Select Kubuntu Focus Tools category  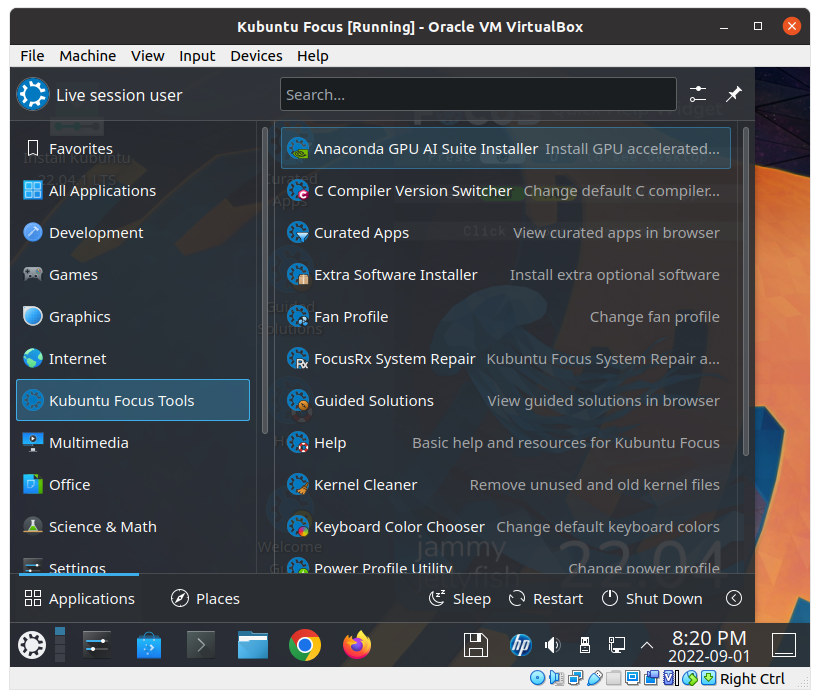point(133,400)
